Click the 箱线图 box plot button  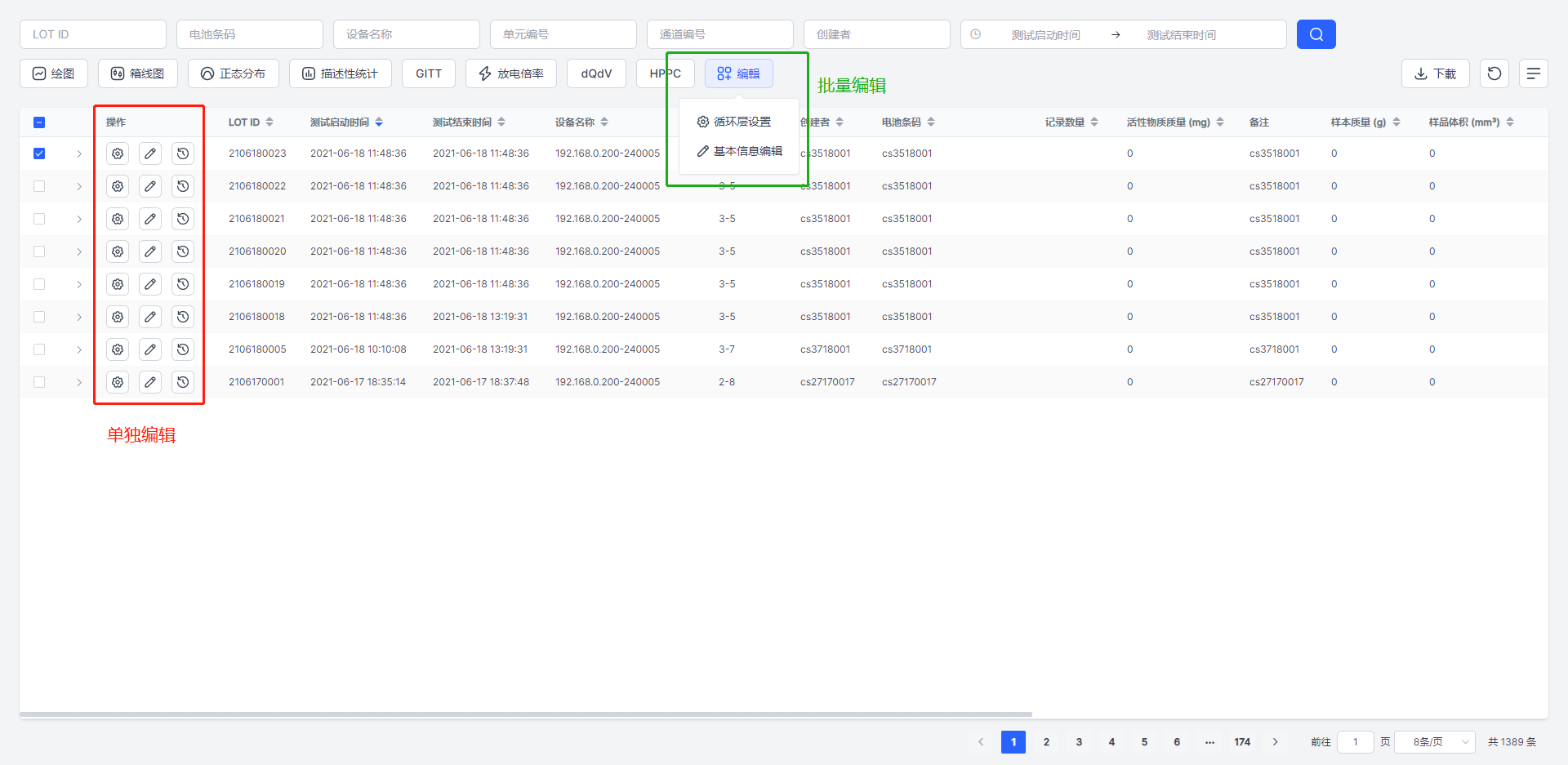(x=138, y=73)
